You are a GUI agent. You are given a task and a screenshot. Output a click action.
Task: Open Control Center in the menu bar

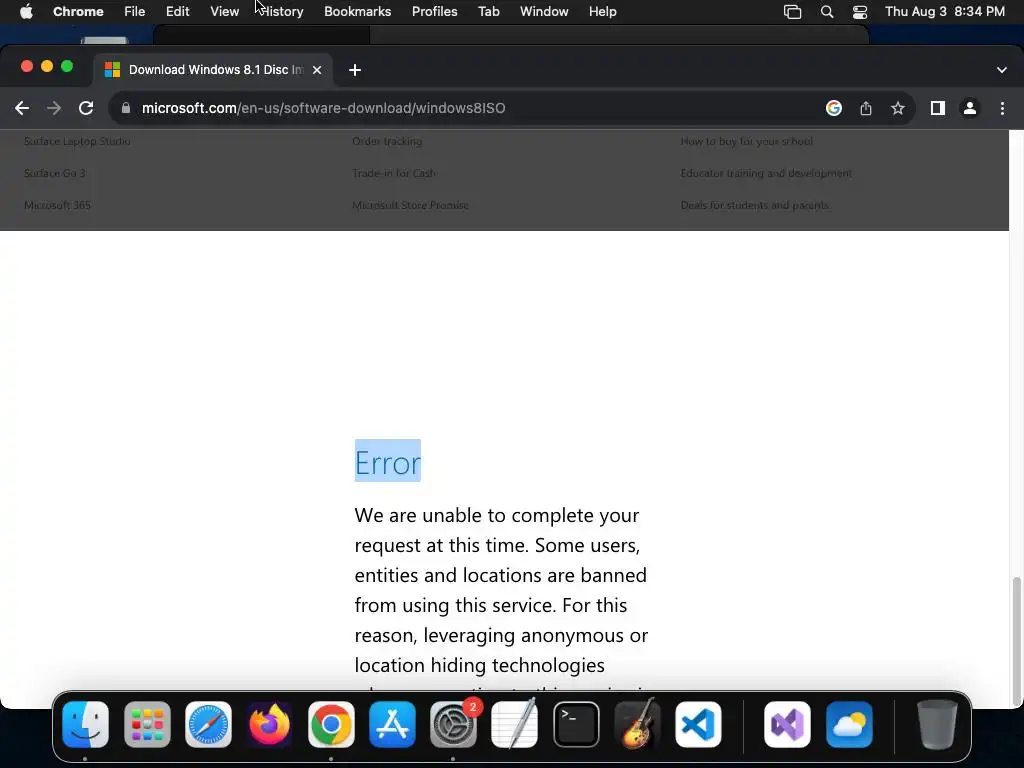860,12
